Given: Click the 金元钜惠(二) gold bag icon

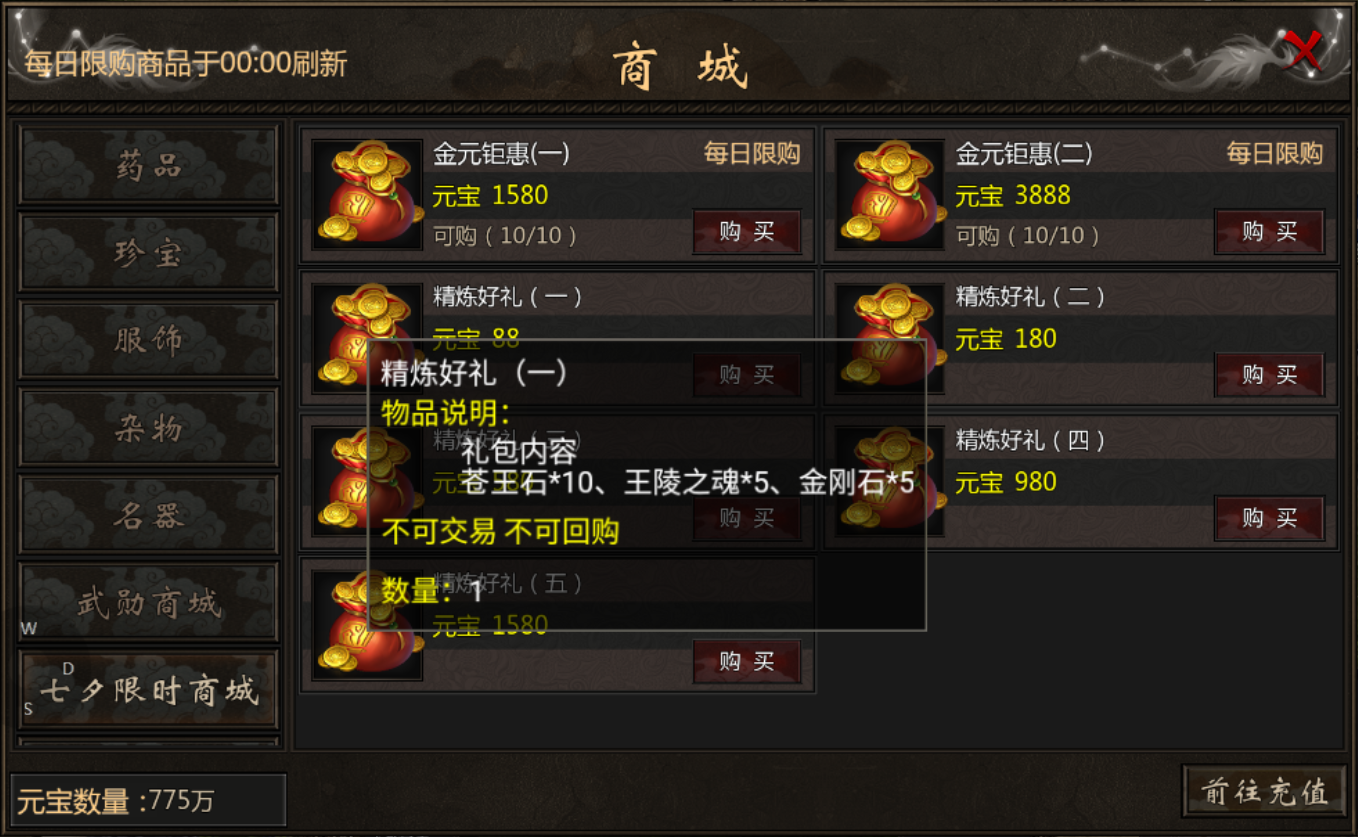Looking at the screenshot, I should 890,195.
